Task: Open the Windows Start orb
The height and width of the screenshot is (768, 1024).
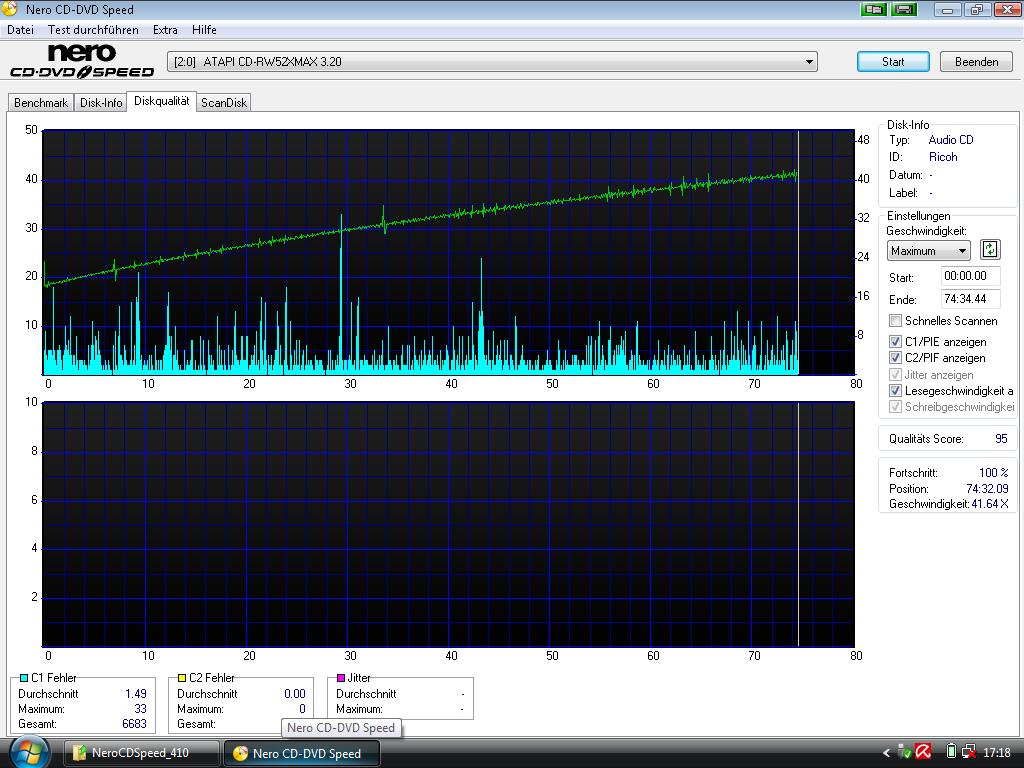Action: pyautogui.click(x=28, y=751)
